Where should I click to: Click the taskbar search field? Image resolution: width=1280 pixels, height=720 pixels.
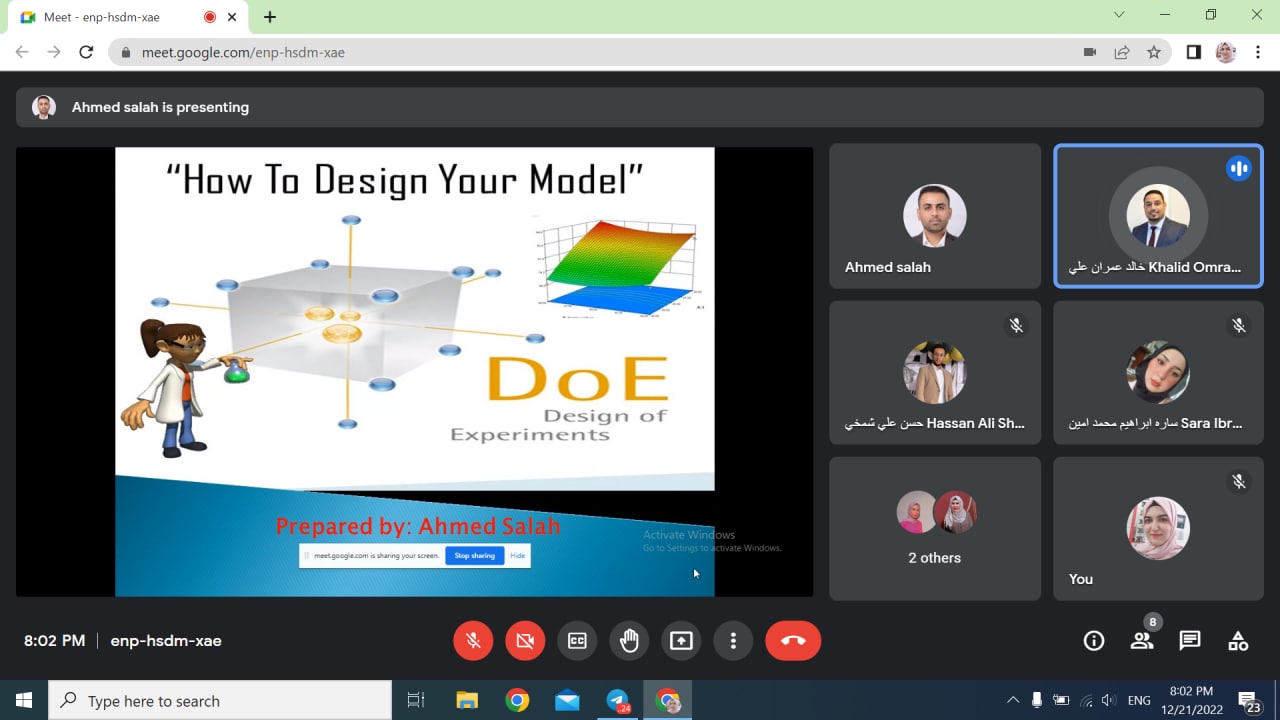tap(220, 699)
